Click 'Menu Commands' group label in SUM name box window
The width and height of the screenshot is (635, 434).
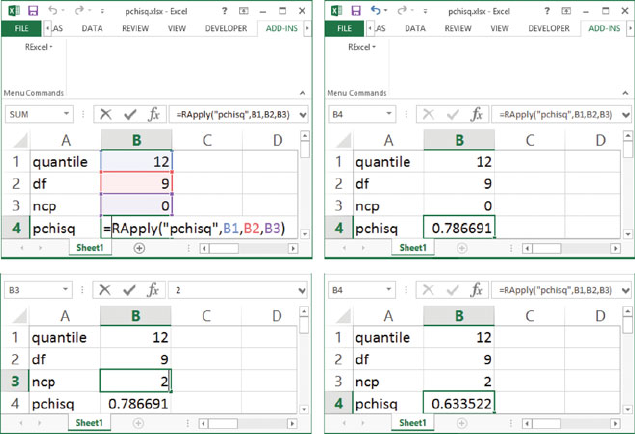tap(34, 93)
